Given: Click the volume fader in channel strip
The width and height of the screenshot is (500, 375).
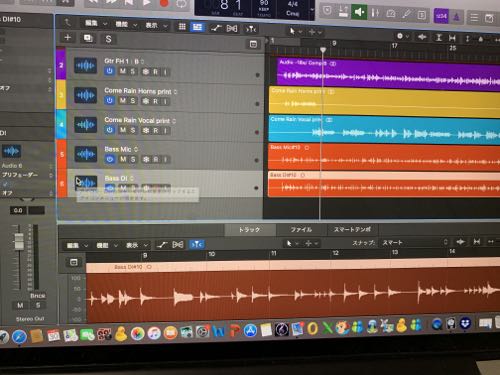Looking at the screenshot, I should point(19,241).
